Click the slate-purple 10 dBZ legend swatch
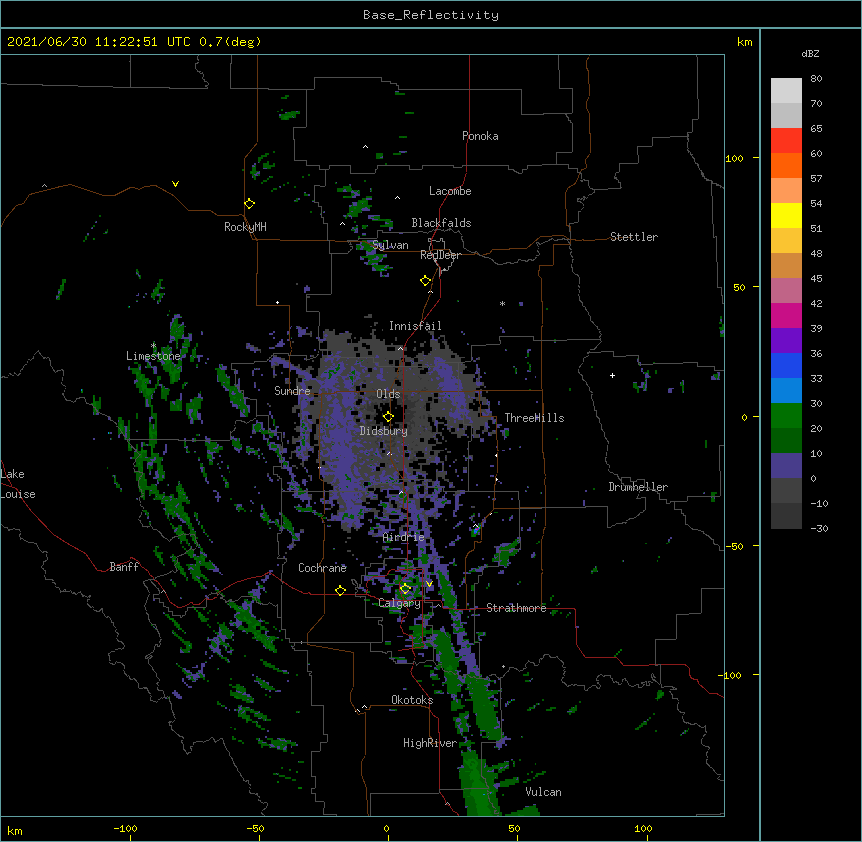Image resolution: width=862 pixels, height=842 pixels. (x=786, y=466)
